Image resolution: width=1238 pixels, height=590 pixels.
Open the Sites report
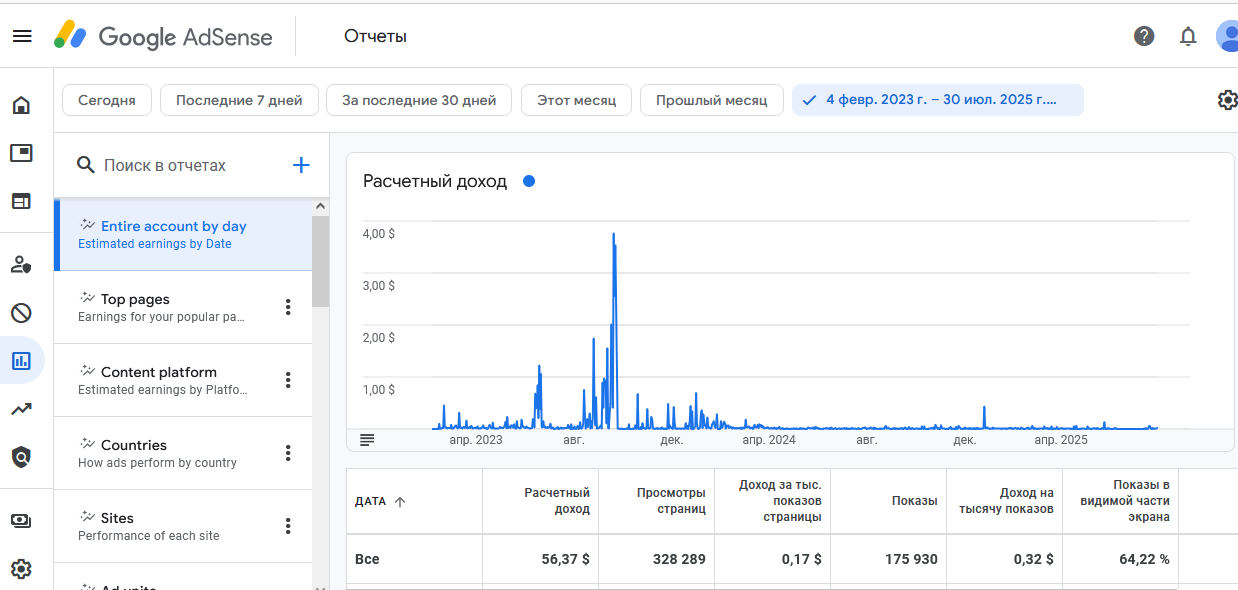183,526
